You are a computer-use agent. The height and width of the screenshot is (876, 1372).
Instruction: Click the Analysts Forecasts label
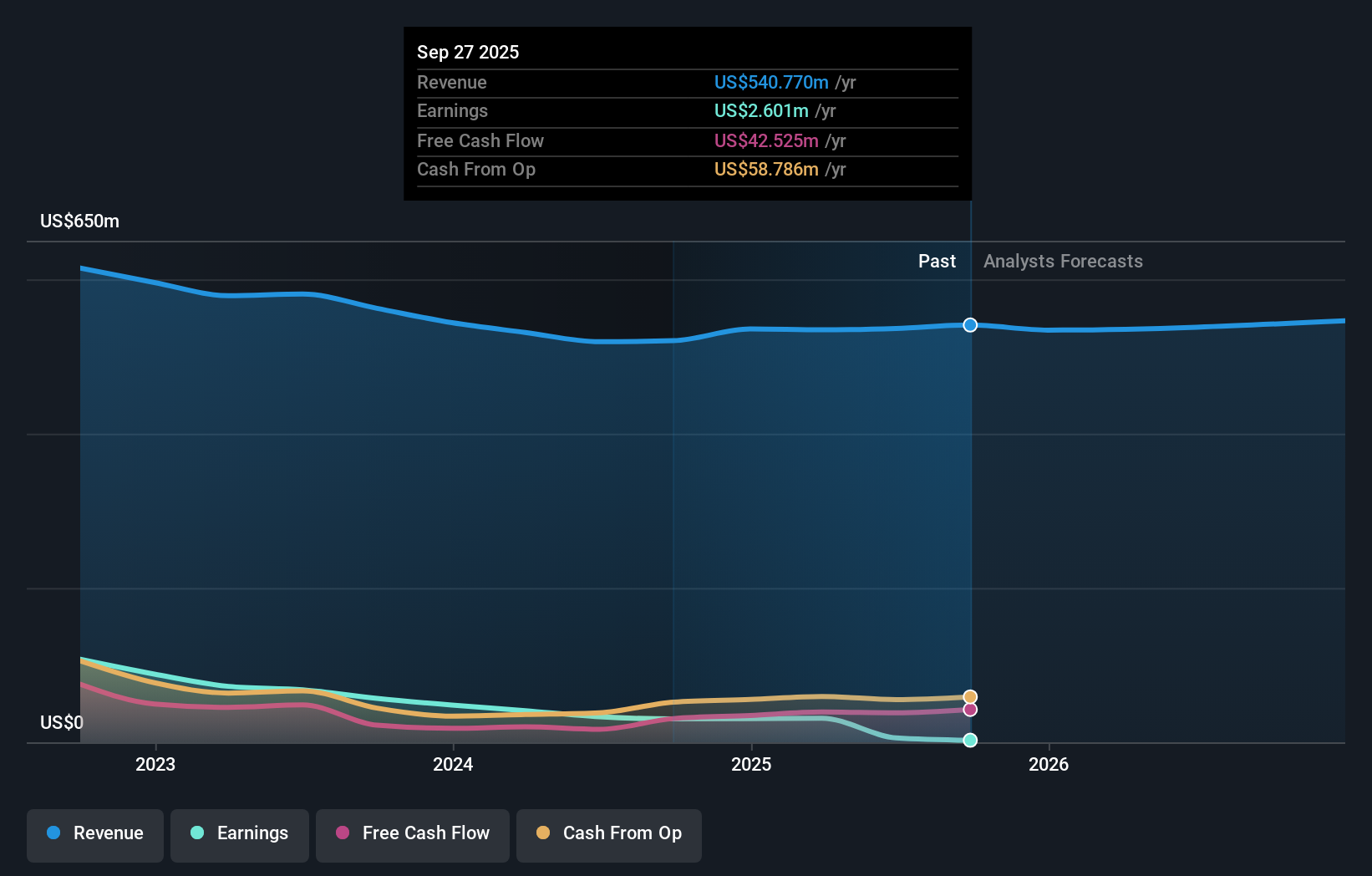pos(1063,261)
